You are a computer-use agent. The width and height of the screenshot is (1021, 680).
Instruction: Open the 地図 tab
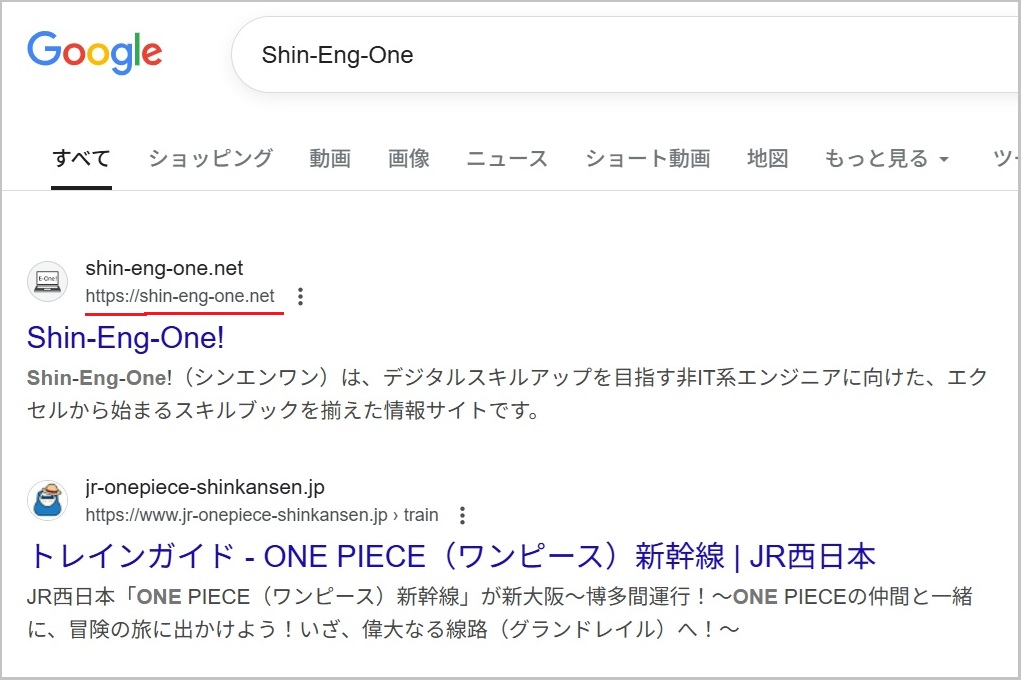(x=767, y=158)
